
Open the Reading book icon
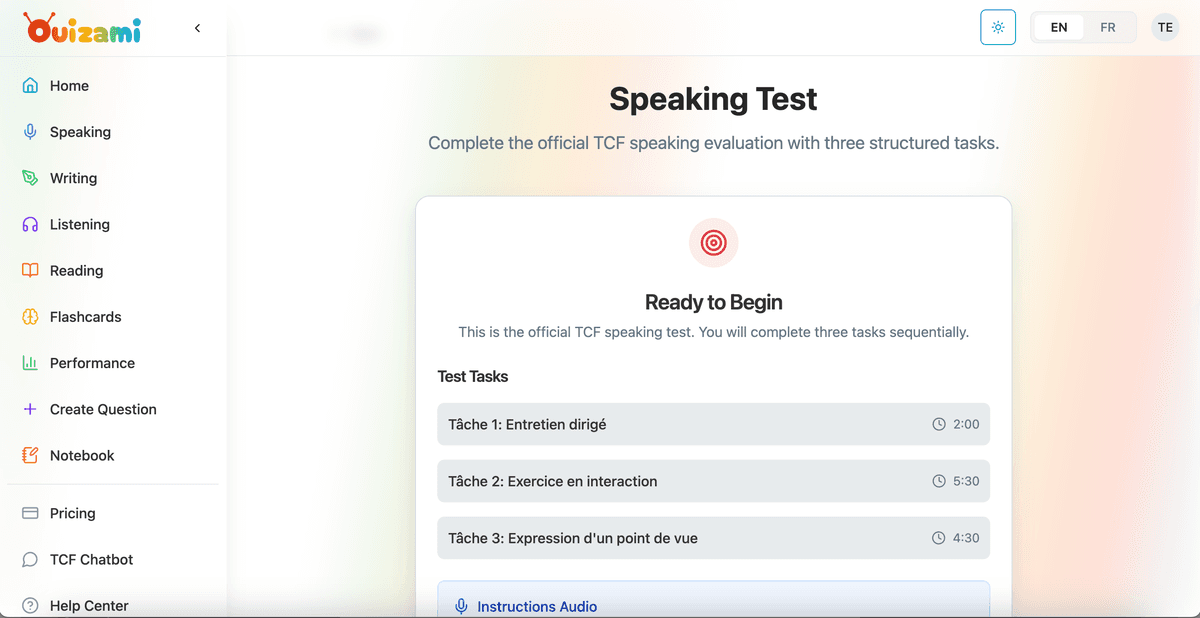(x=31, y=270)
